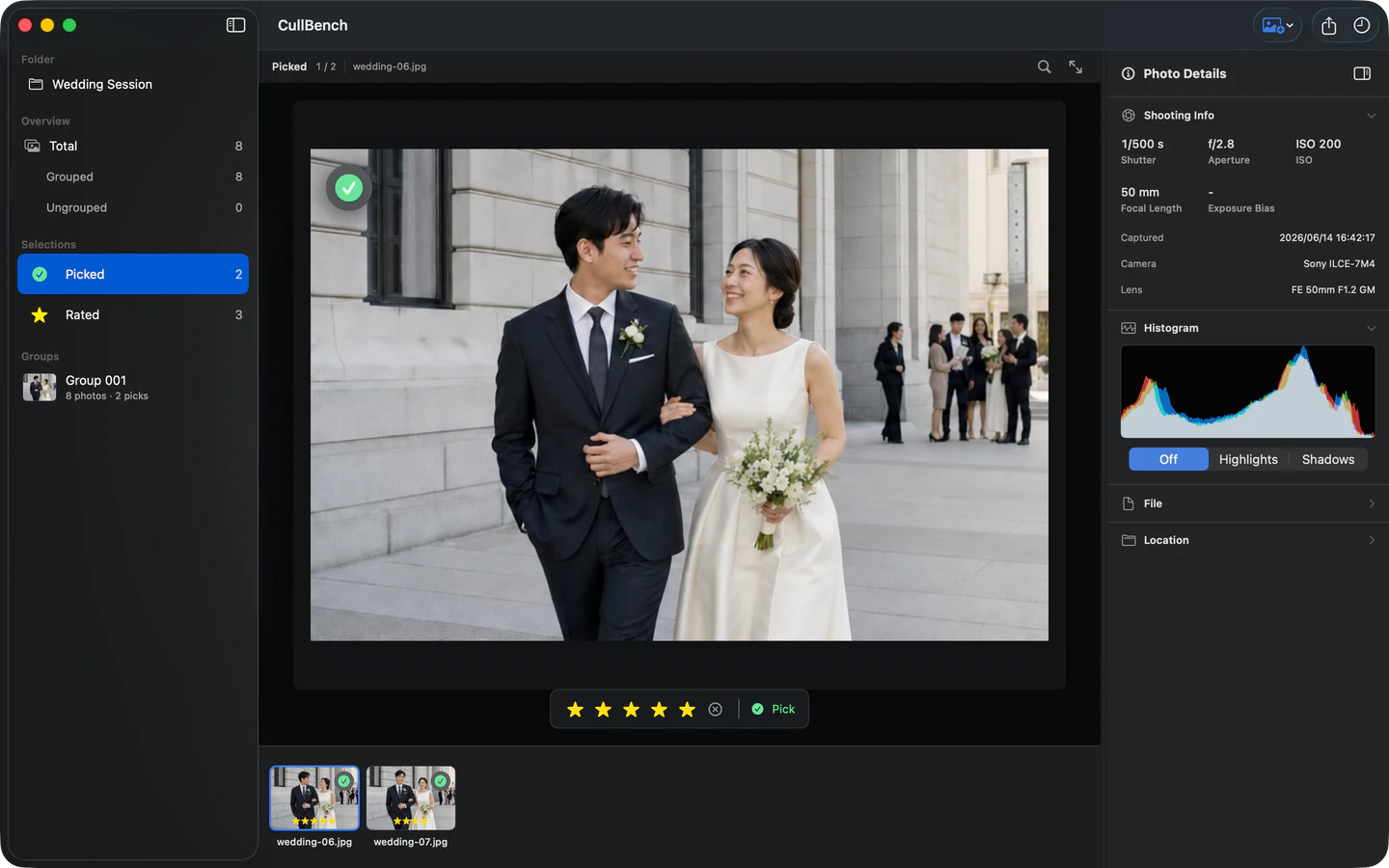Select wedding-07.jpg thumbnail

411,799
